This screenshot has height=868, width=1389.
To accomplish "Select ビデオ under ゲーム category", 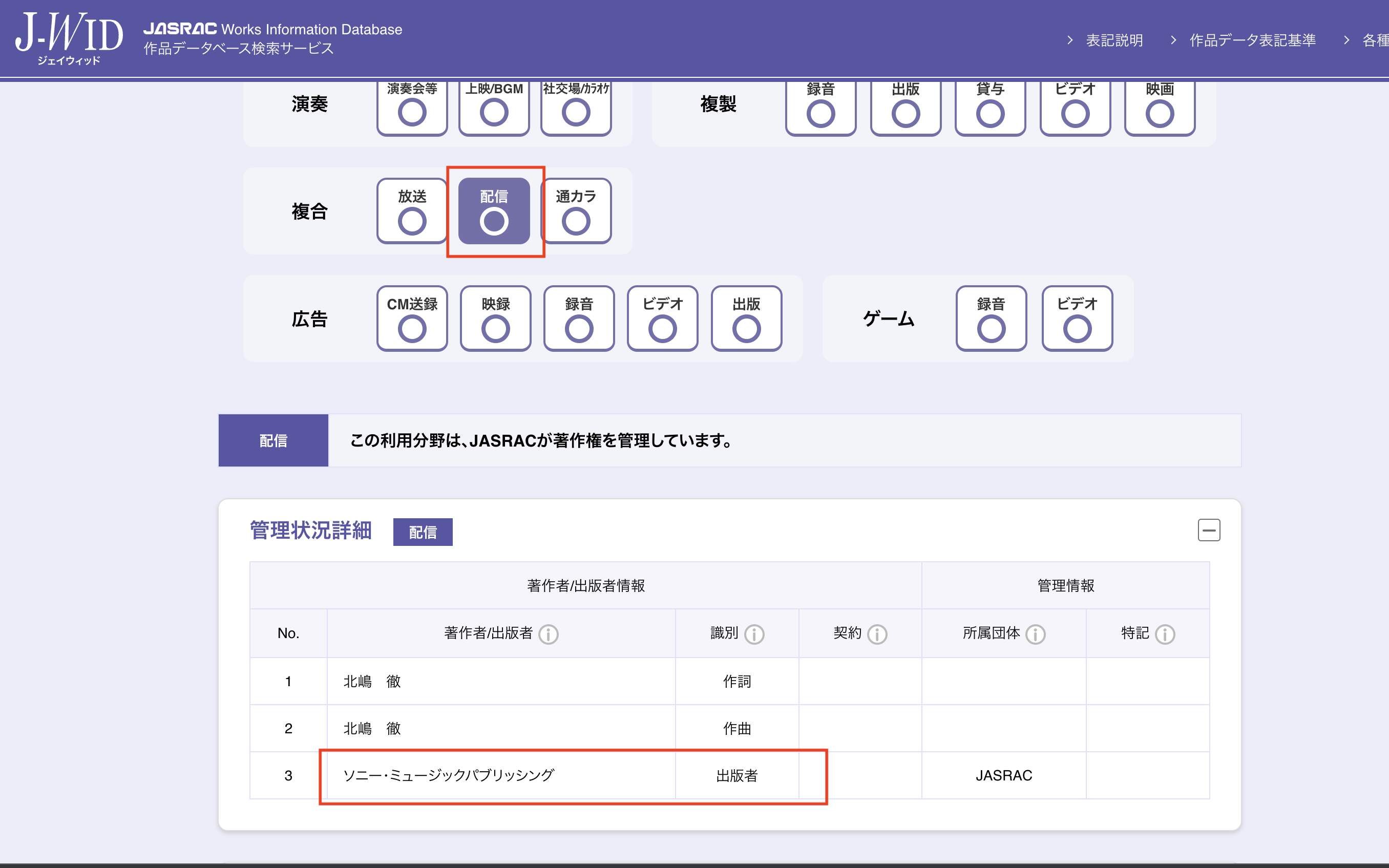I will click(x=1077, y=319).
